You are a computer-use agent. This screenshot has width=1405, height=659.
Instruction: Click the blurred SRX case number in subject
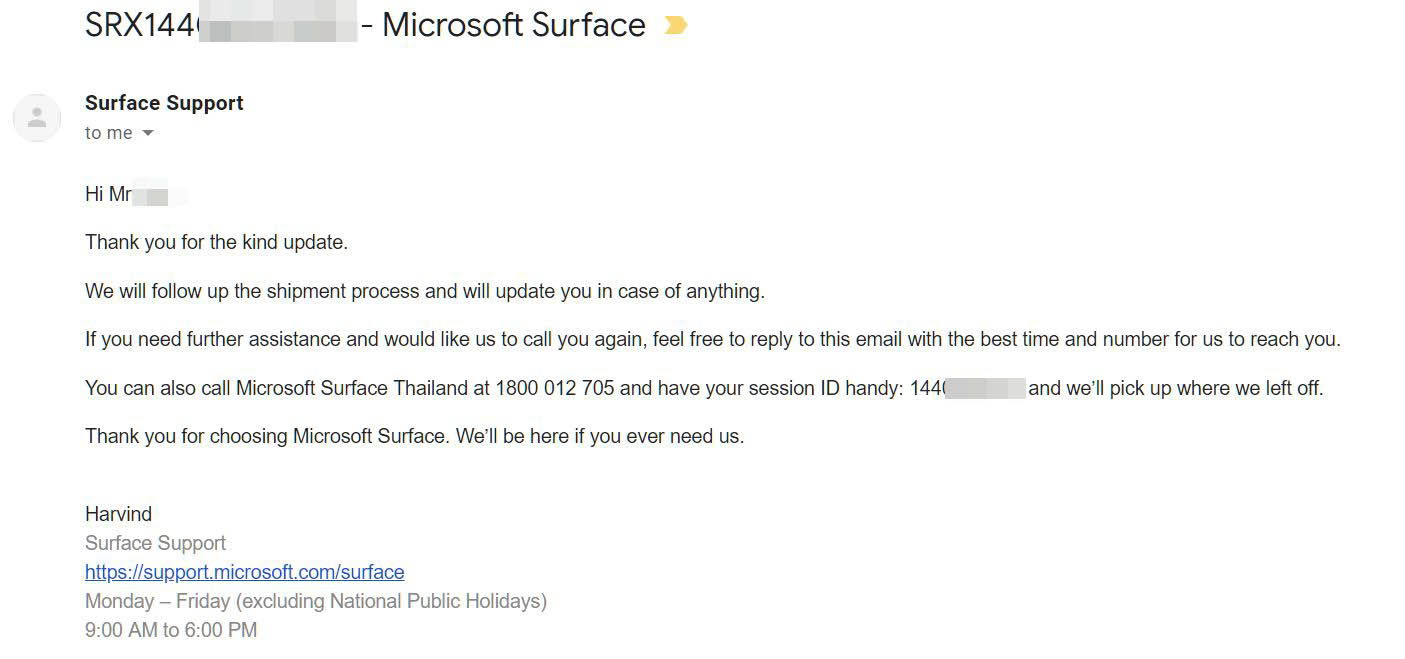(221, 25)
